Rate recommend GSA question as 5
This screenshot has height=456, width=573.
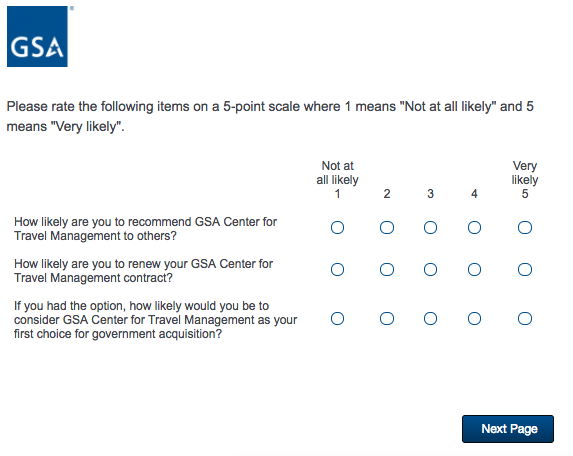(x=525, y=228)
